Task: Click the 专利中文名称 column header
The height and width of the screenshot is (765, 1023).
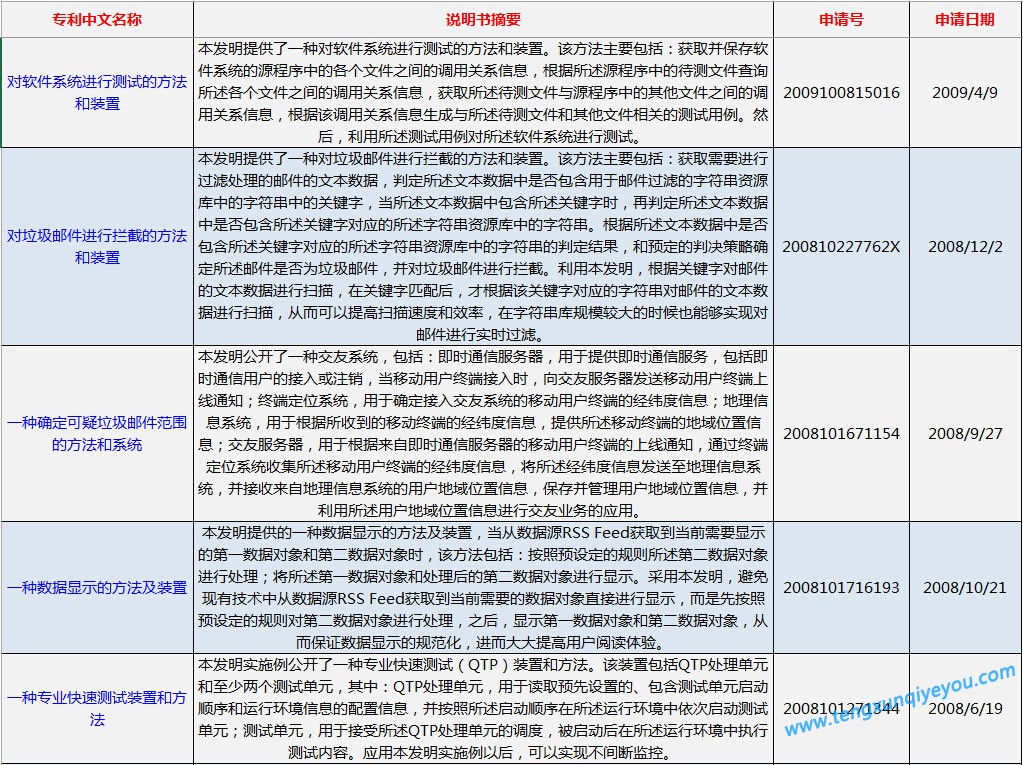Action: click(x=97, y=20)
